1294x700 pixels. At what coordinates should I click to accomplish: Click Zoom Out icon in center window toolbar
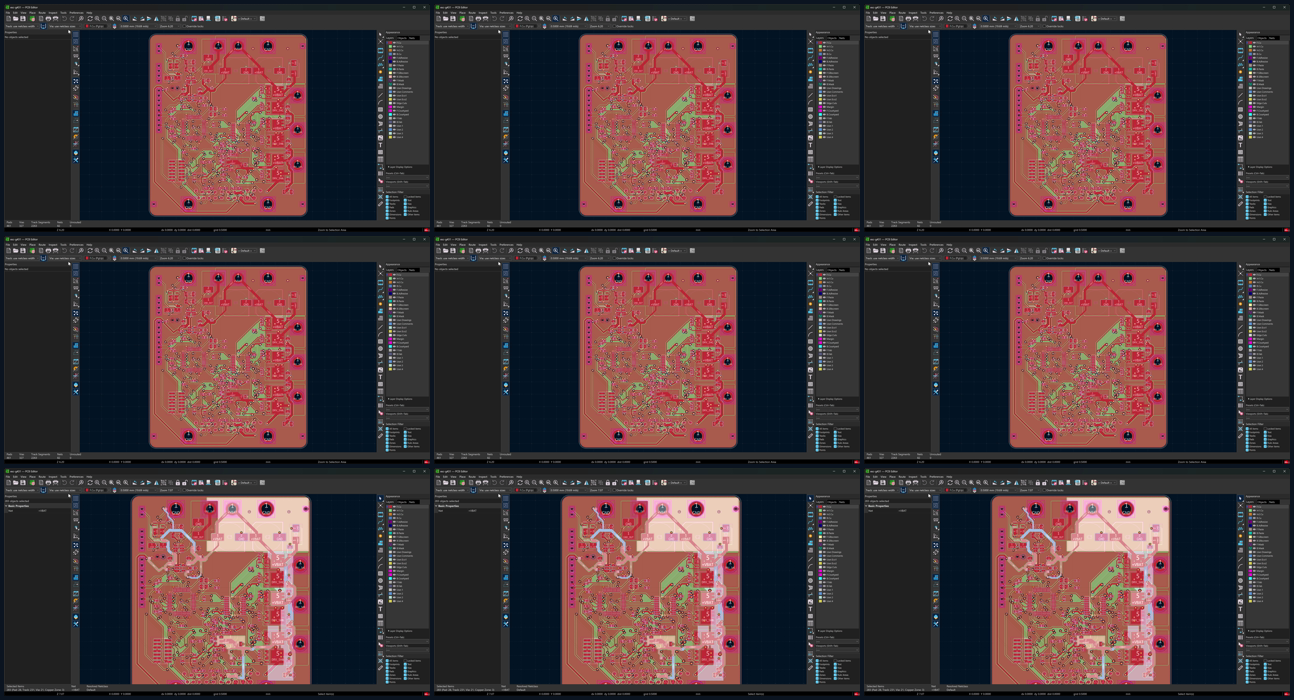pyautogui.click(x=534, y=251)
